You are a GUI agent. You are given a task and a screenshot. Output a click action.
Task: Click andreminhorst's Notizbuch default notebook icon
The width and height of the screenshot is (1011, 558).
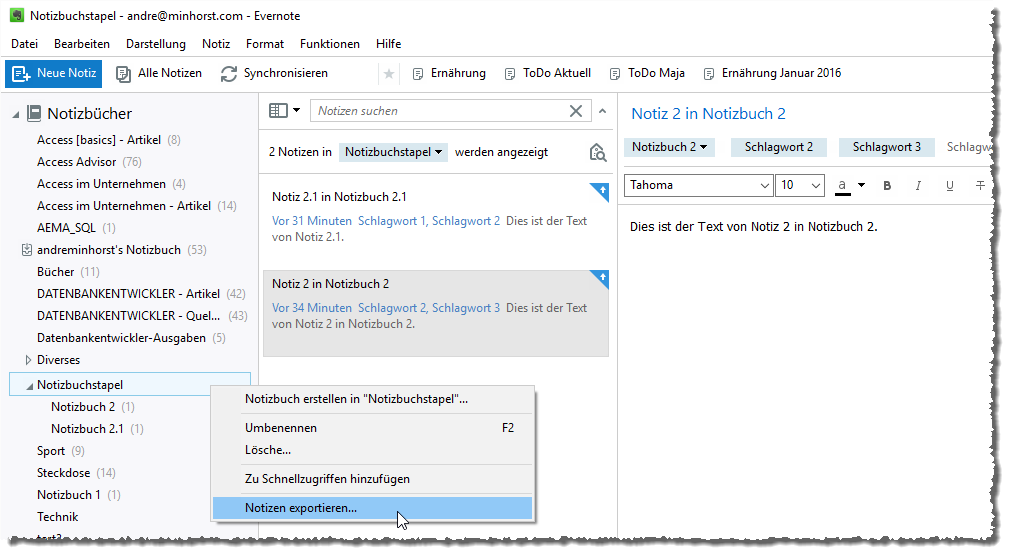(27, 250)
